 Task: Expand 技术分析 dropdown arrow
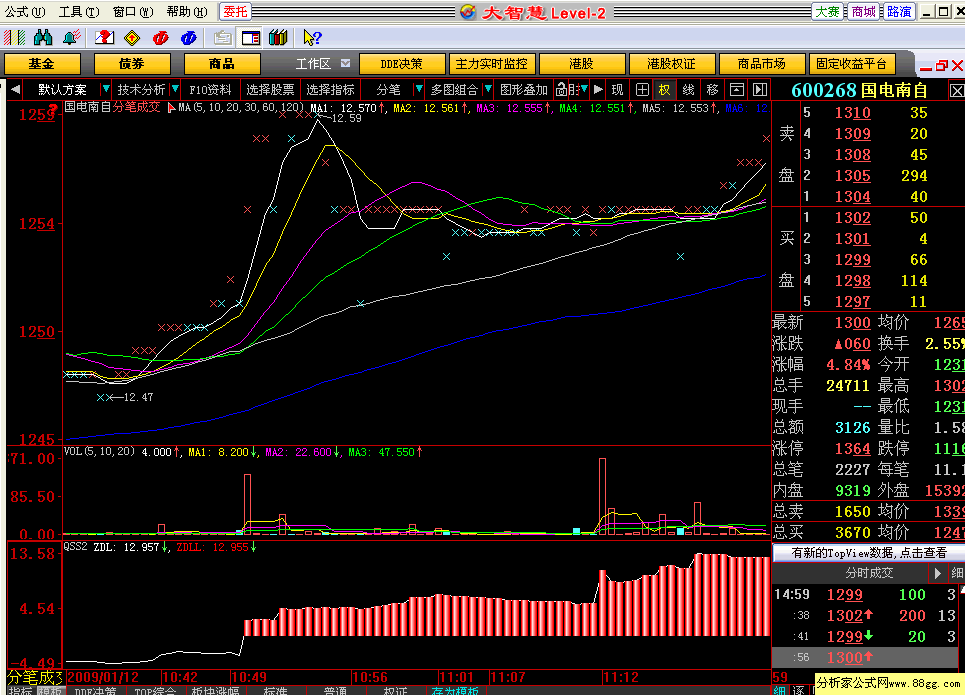point(175,90)
